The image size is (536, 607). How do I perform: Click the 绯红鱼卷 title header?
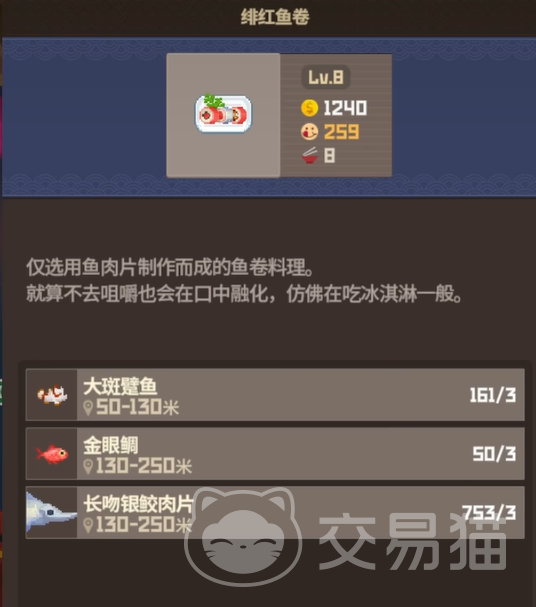click(275, 17)
